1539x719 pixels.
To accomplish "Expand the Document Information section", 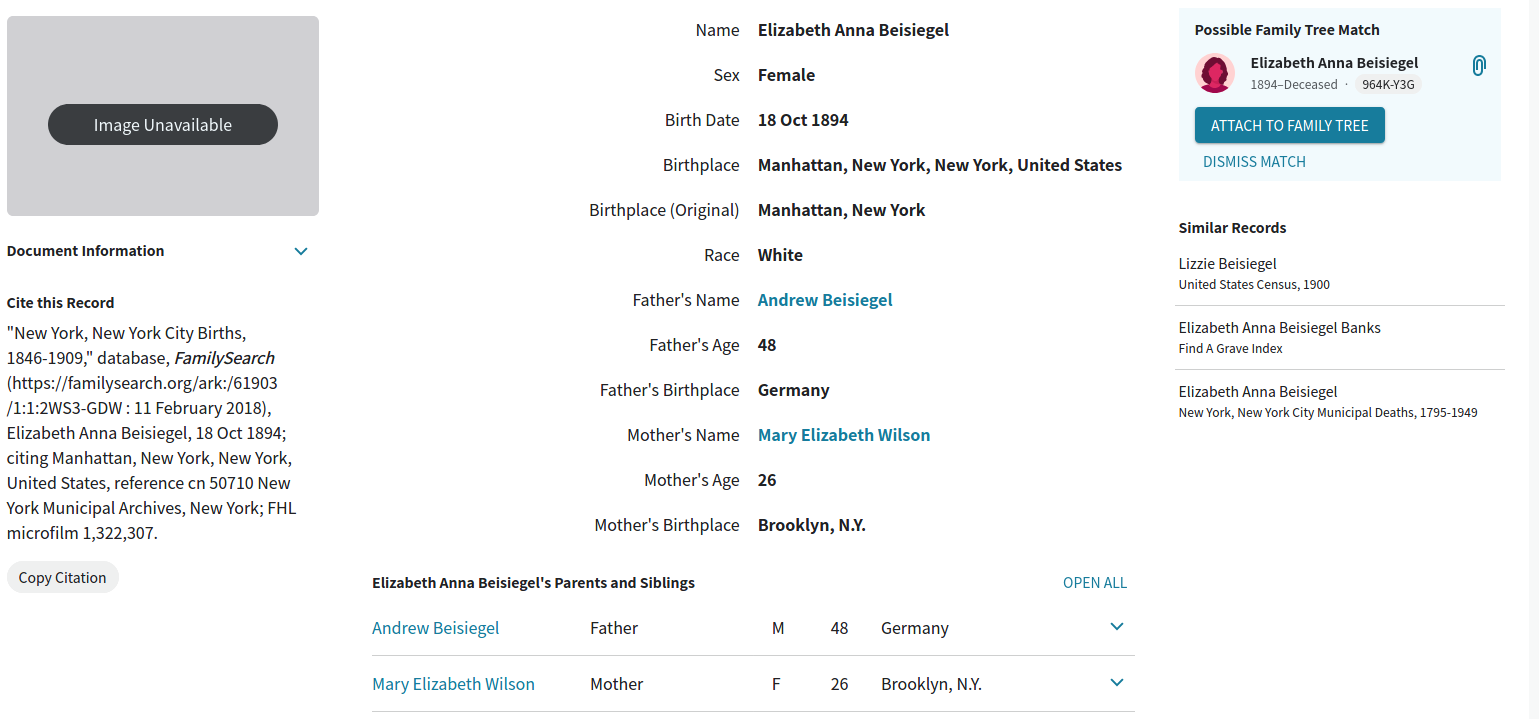I will tap(301, 251).
